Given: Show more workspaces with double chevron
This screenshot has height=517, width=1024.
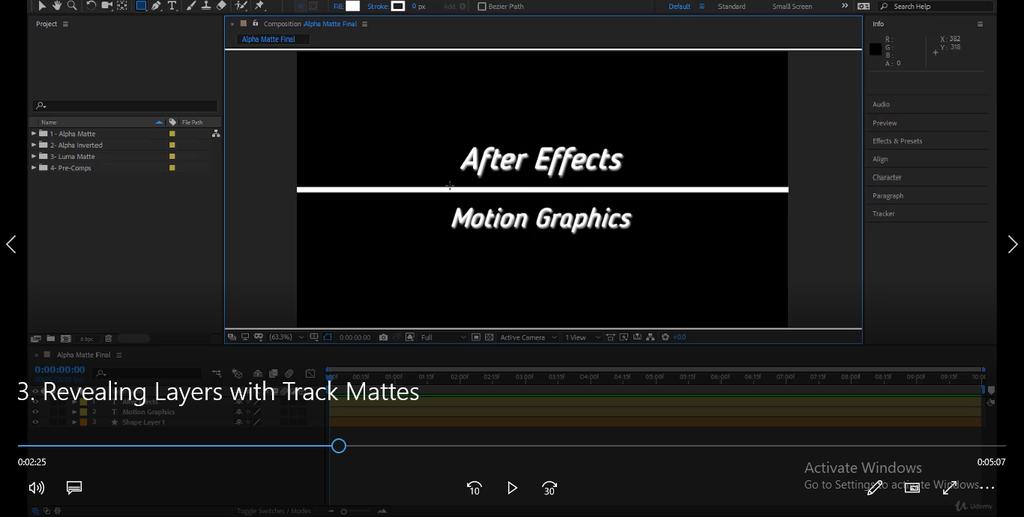Looking at the screenshot, I should coord(844,6).
